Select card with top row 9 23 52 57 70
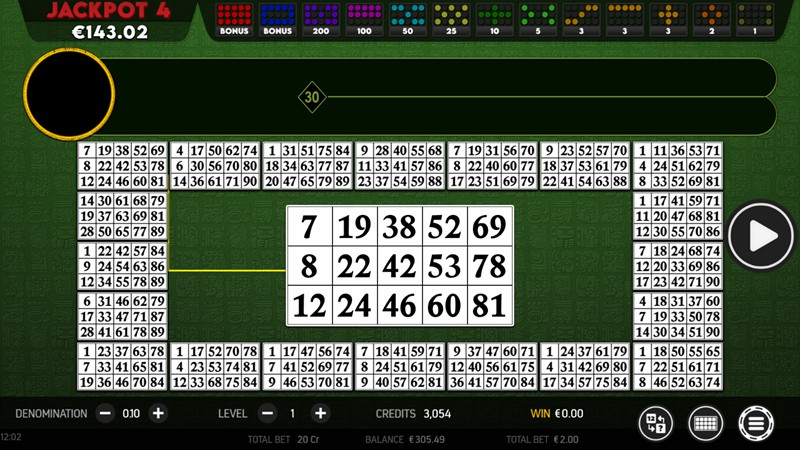Screen dimensions: 800x450 tap(585, 166)
